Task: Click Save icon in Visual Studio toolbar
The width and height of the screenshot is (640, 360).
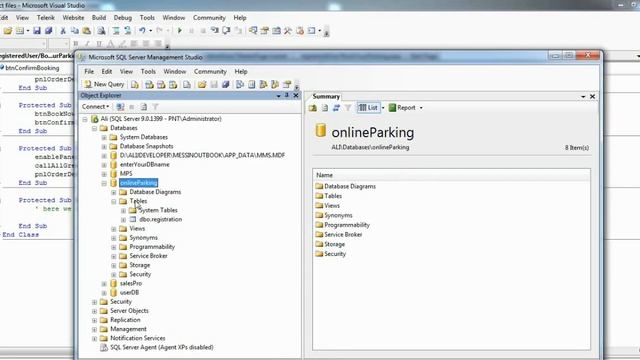Action: point(37,31)
